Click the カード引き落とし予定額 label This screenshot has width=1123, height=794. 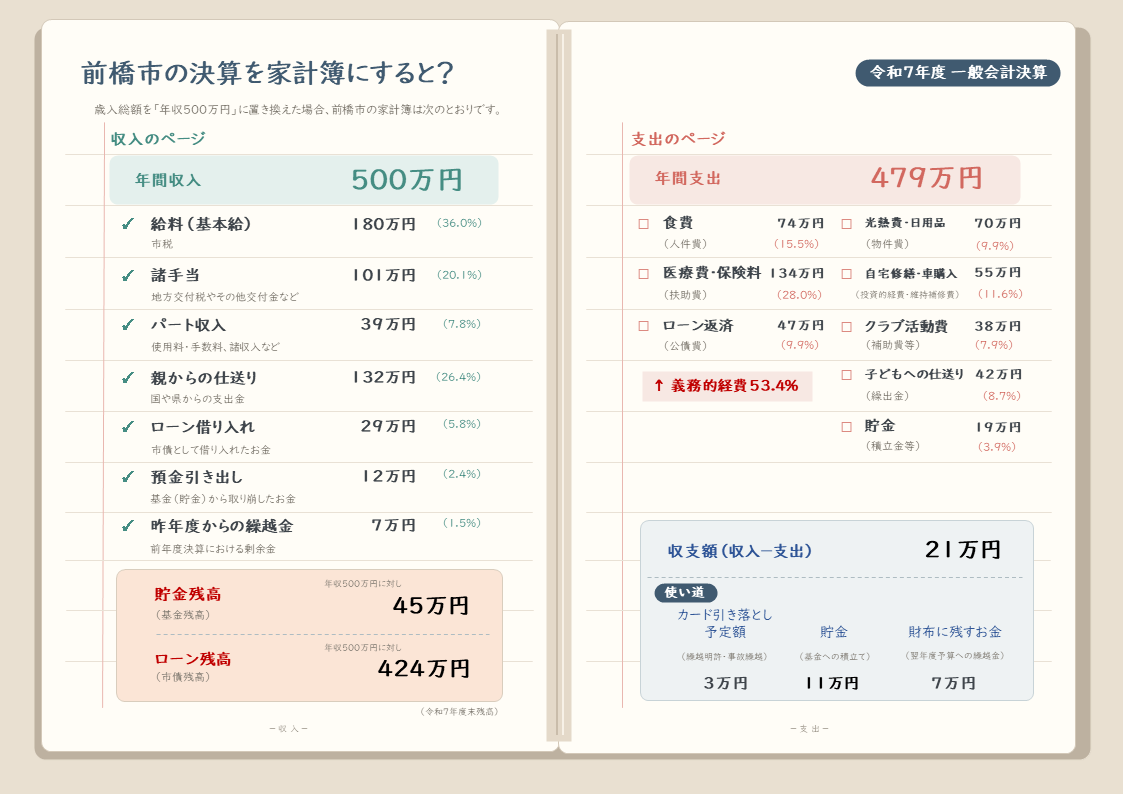pyautogui.click(x=725, y=623)
